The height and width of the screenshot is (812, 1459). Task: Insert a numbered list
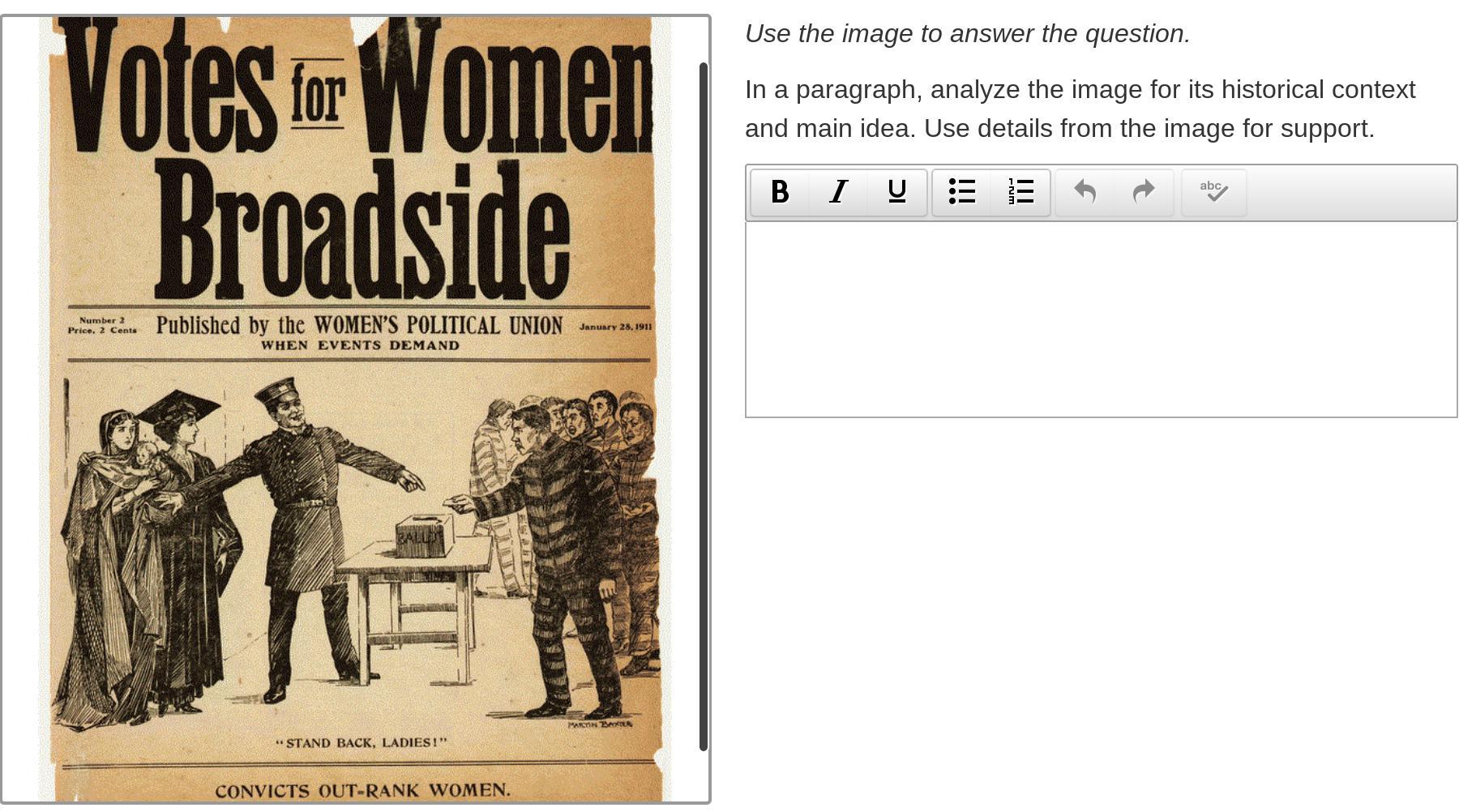click(x=1020, y=192)
